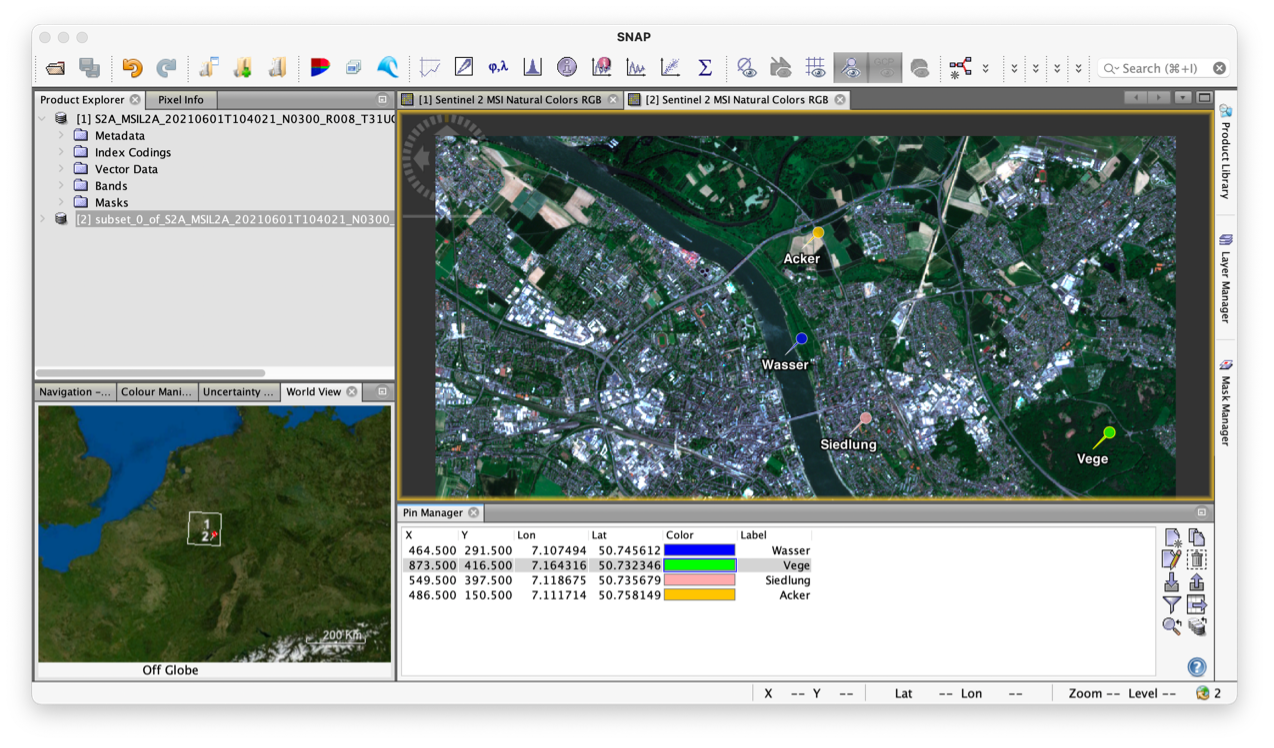Click the help question mark button
The width and height of the screenshot is (1274, 748).
[x=1196, y=667]
